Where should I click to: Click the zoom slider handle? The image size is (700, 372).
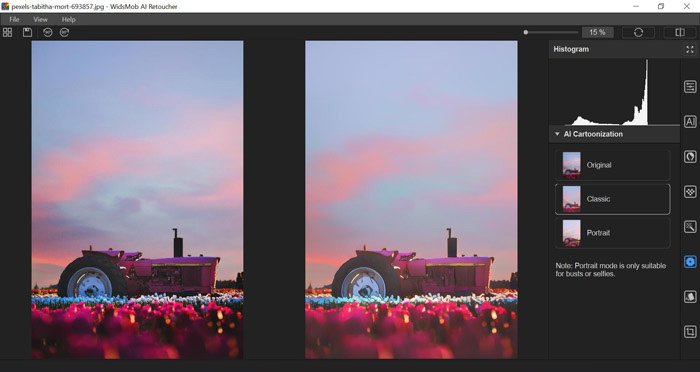tap(526, 32)
